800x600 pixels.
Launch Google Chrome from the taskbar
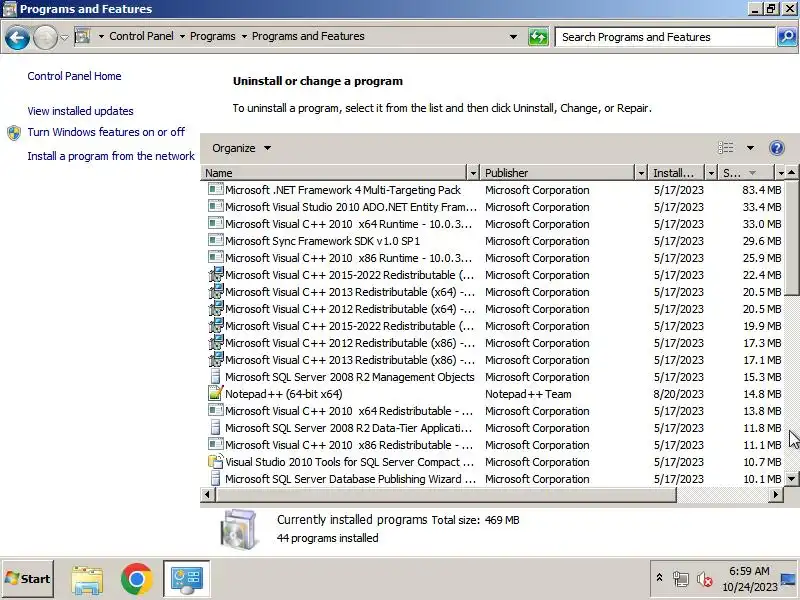tap(136, 579)
